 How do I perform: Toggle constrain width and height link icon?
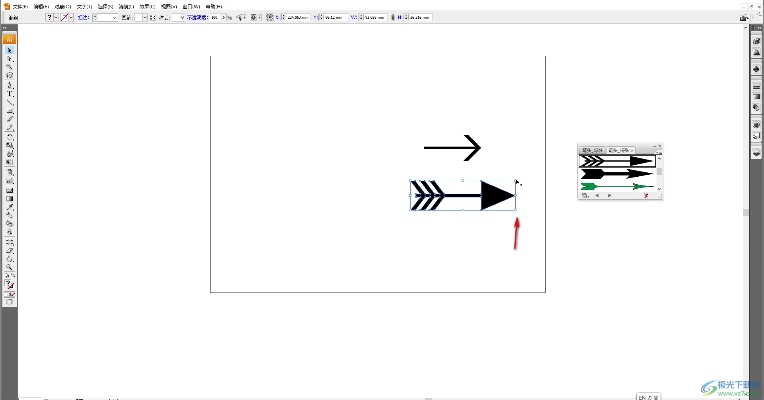tap(393, 18)
